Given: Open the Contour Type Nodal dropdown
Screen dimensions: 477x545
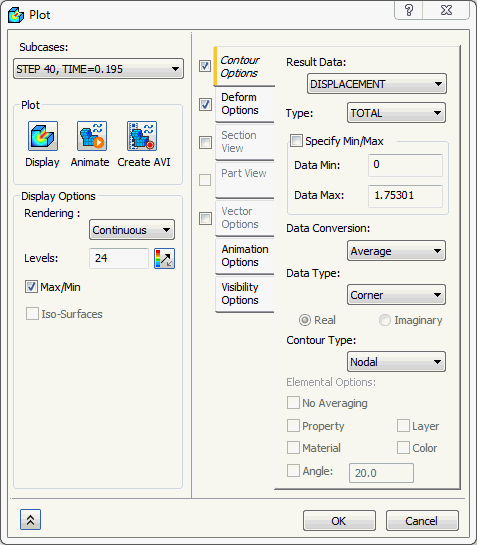Looking at the screenshot, I should (396, 362).
